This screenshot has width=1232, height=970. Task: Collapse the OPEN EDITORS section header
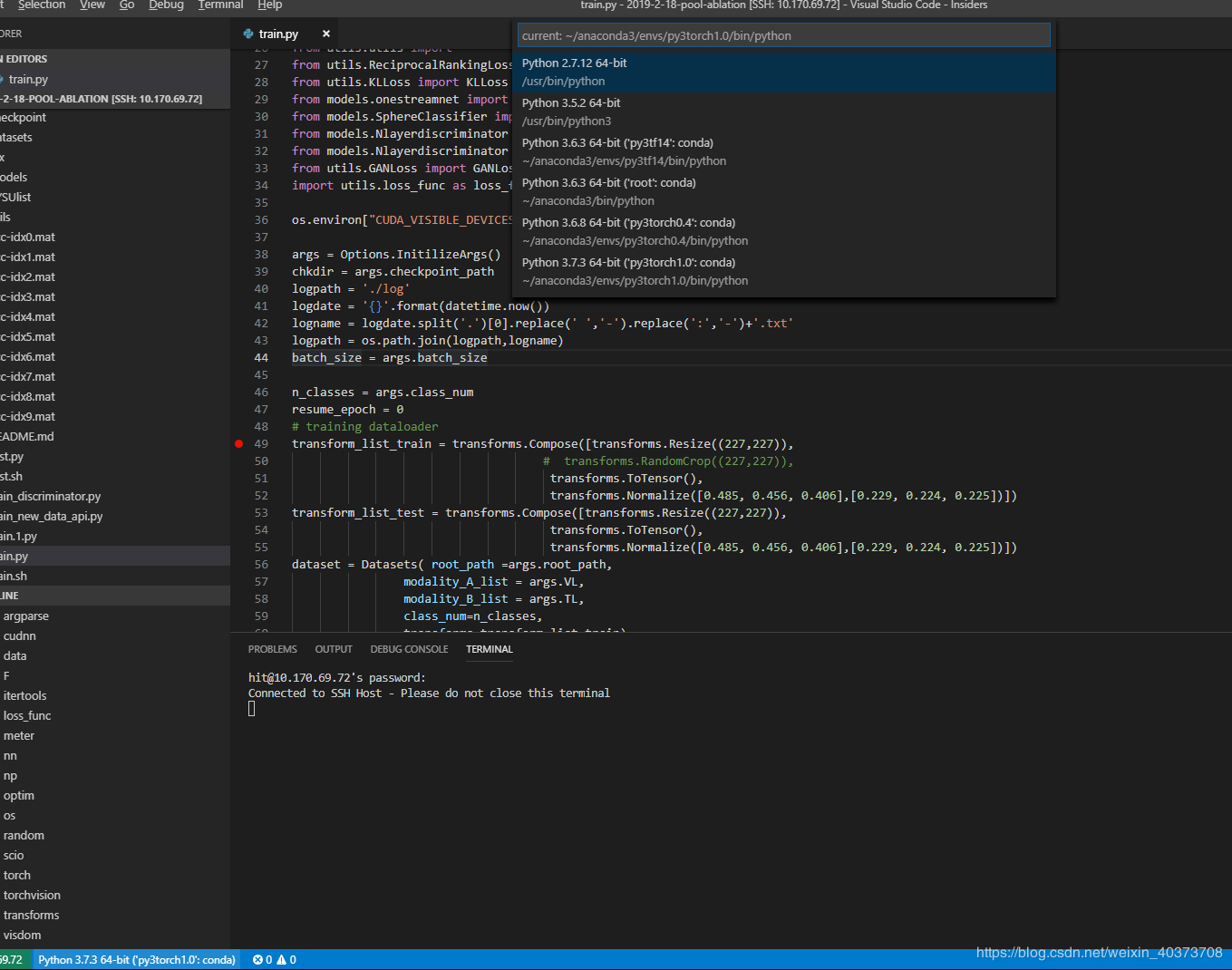[25, 59]
